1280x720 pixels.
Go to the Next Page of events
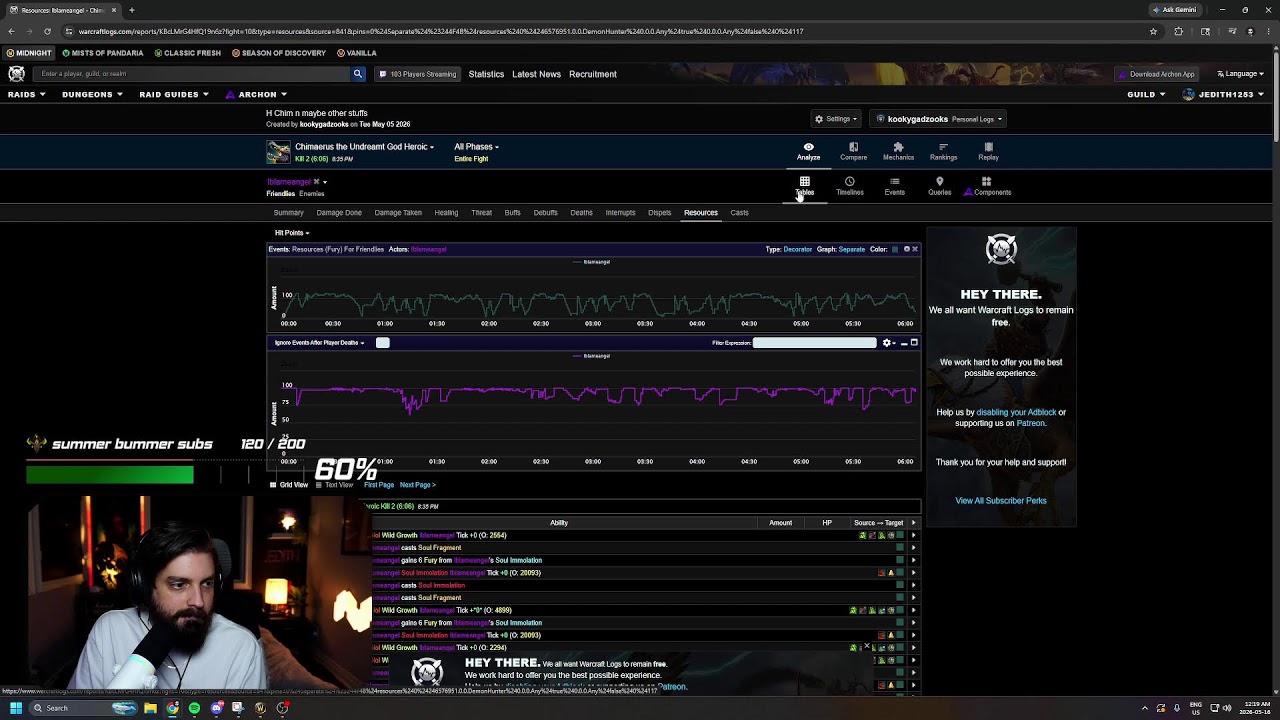[417, 485]
